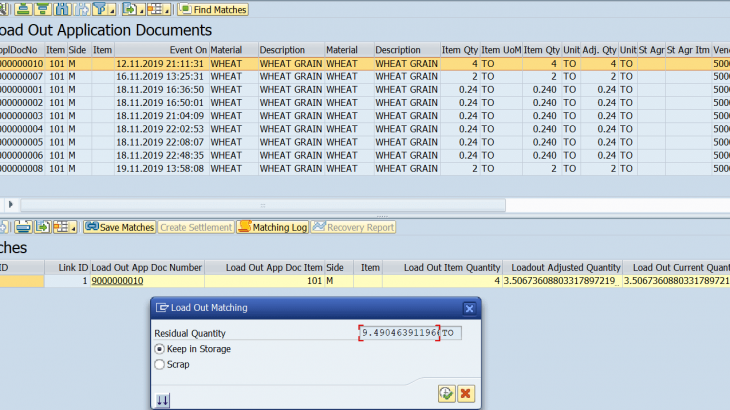Click the Find Next binoculars-plus icon

click(81, 9)
